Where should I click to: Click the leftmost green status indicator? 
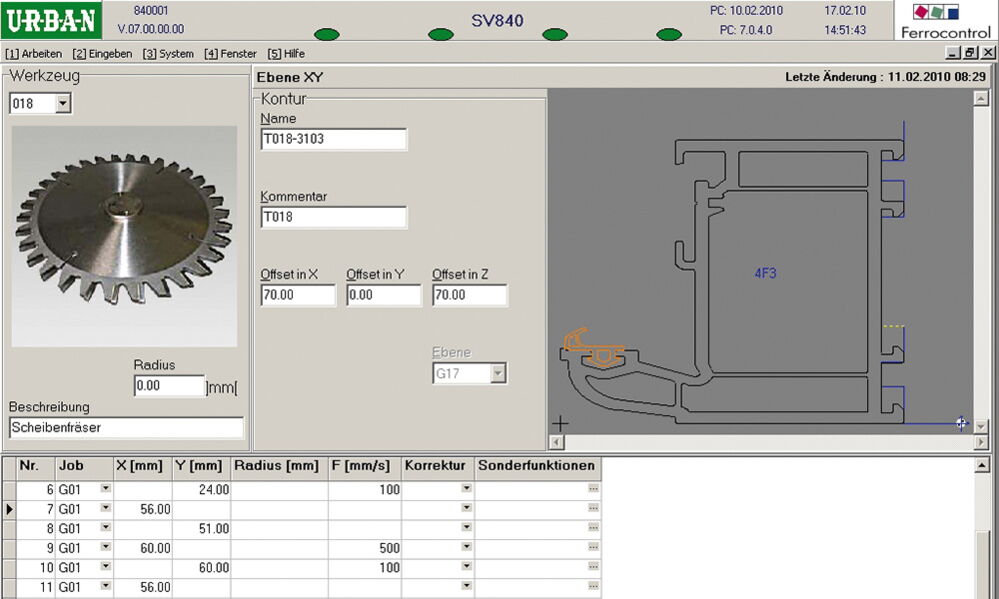coord(326,35)
